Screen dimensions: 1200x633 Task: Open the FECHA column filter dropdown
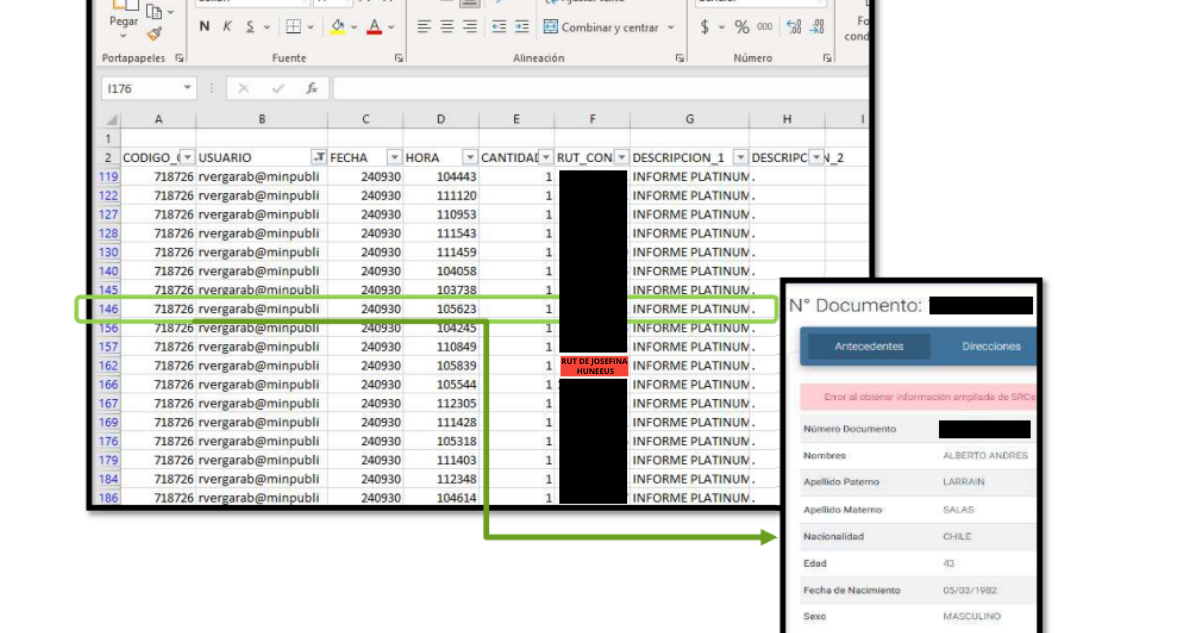pos(394,158)
